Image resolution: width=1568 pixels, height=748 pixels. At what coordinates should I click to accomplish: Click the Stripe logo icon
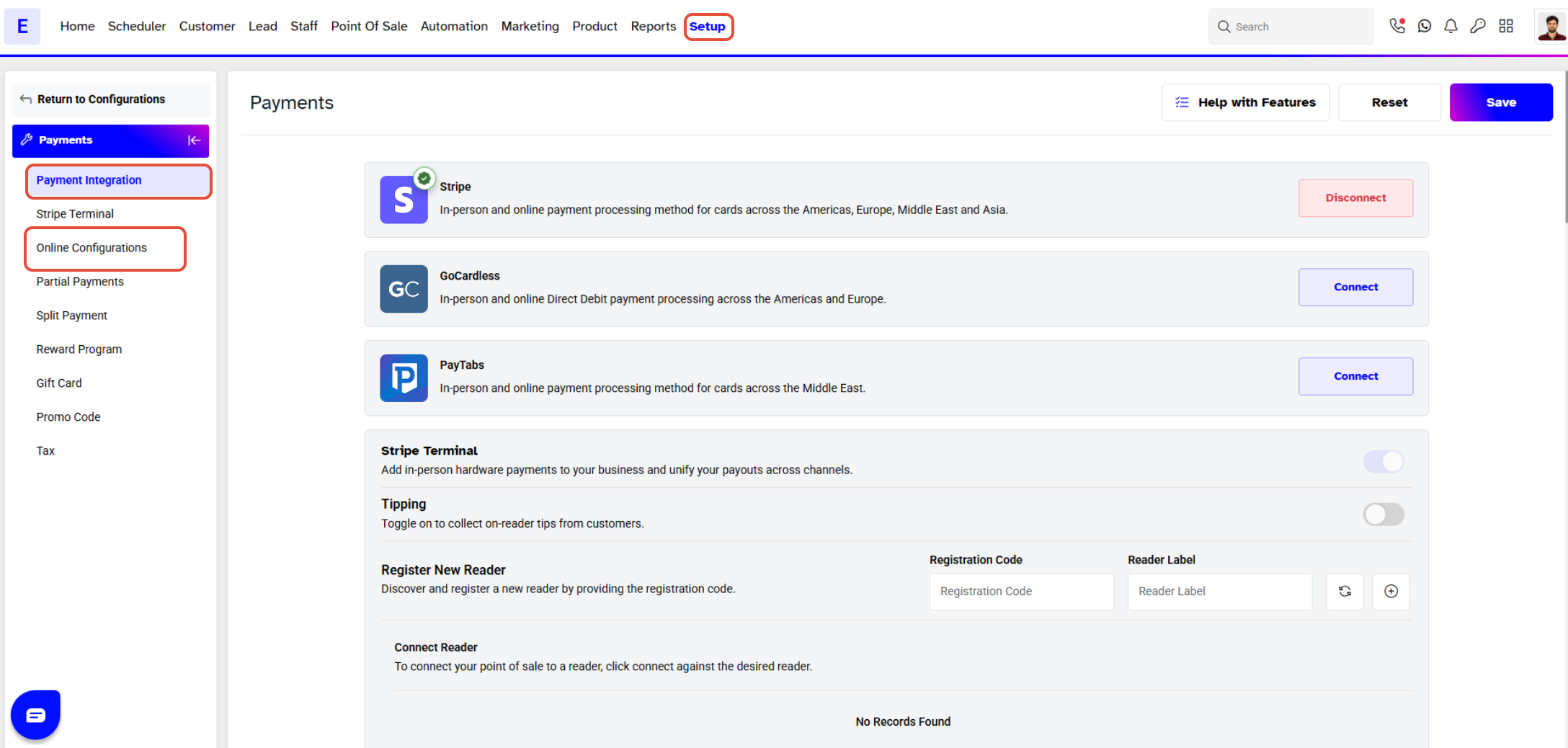point(404,200)
